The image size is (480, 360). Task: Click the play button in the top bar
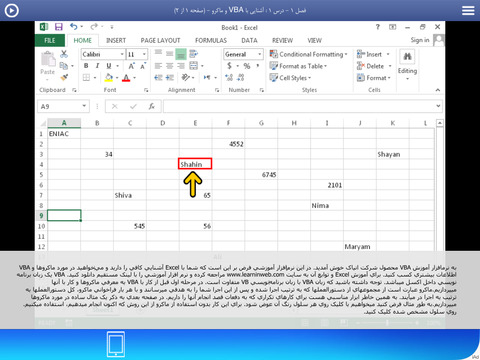[x=12, y=11]
